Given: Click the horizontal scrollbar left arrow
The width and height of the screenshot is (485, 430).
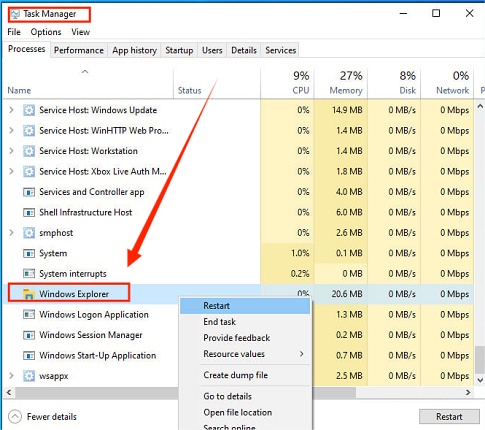Looking at the screenshot, I should tap(9, 392).
